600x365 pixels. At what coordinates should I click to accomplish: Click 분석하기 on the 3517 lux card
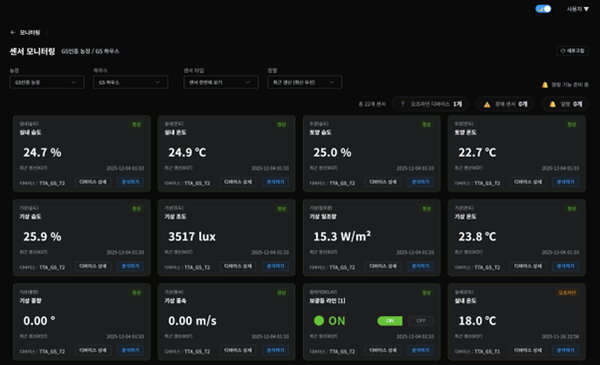click(x=276, y=266)
